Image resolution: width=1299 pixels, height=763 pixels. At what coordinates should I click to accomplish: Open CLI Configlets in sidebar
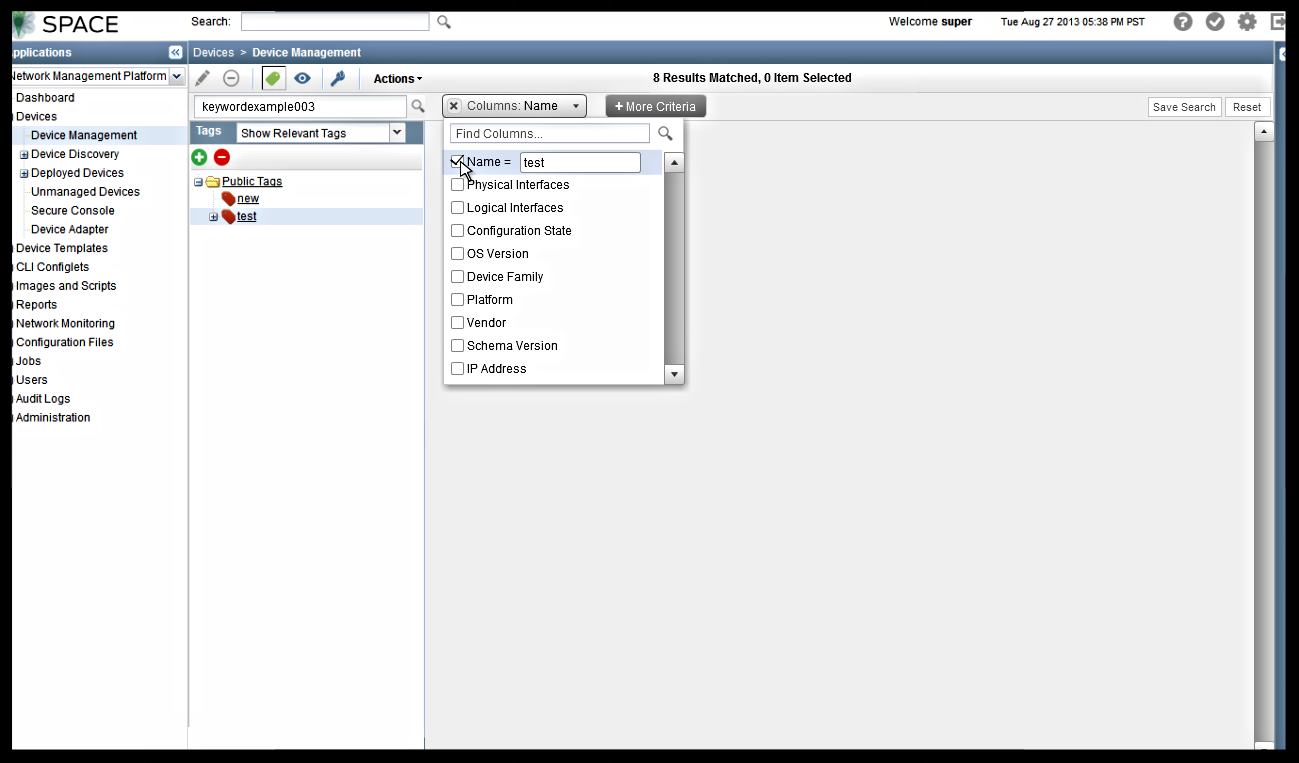pos(52,267)
